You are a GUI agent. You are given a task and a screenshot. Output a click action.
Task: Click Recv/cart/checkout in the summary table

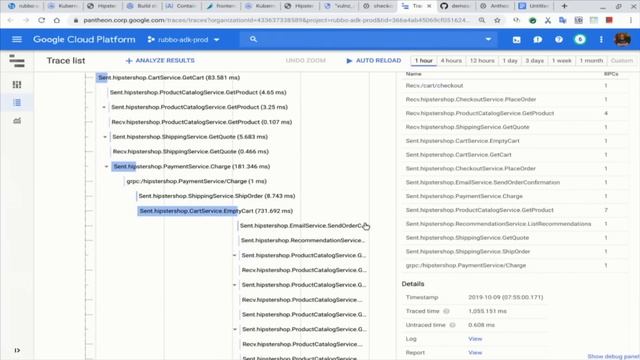[434, 86]
